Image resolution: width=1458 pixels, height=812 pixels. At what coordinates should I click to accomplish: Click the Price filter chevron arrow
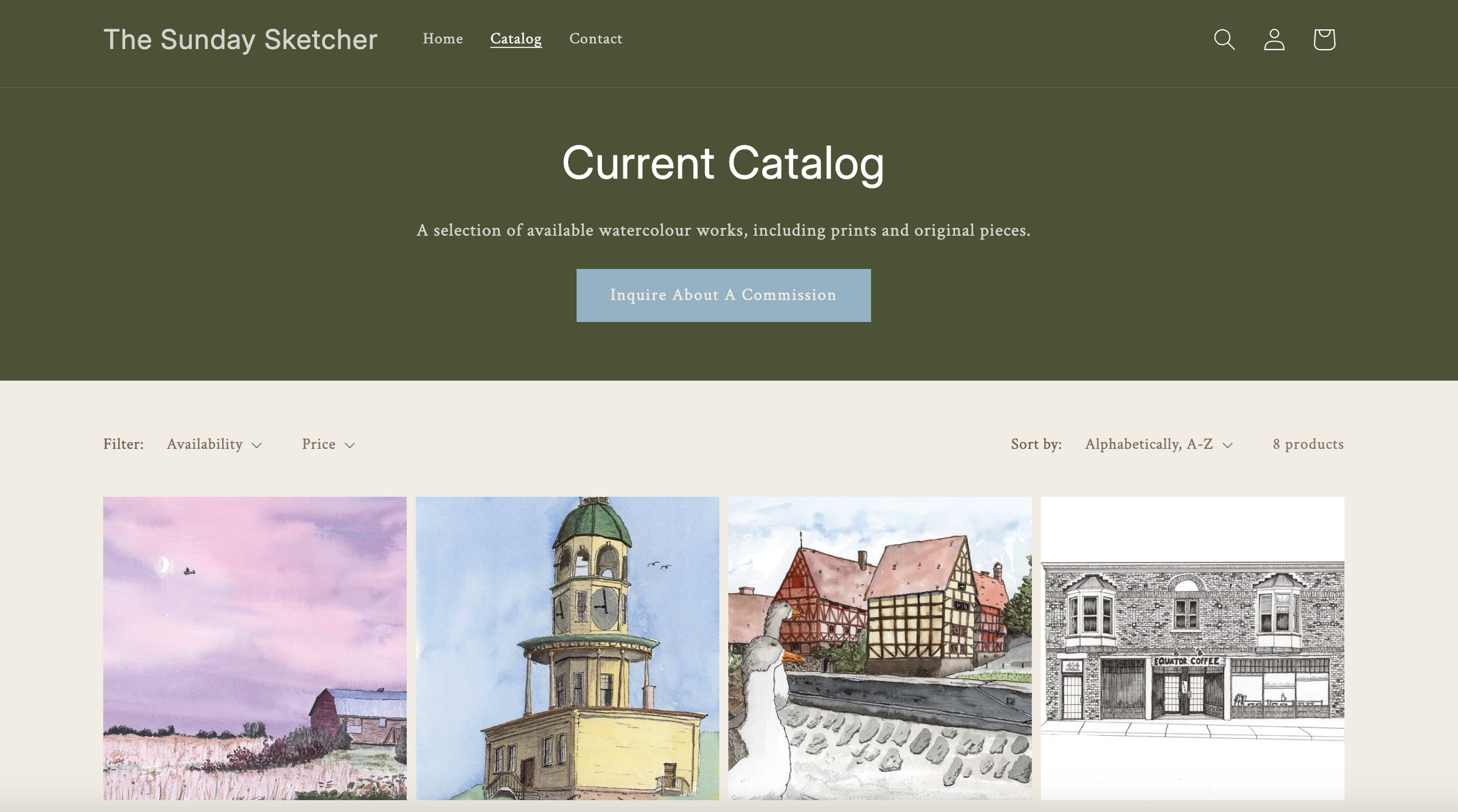coord(350,445)
